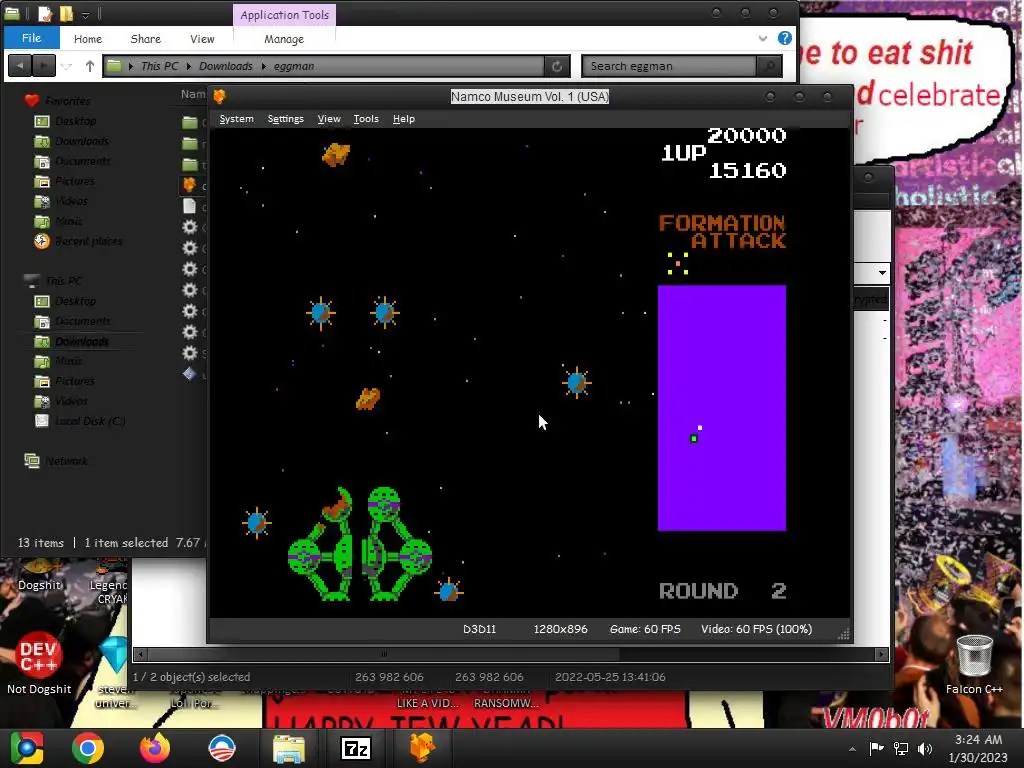Open the Dogshit desktop icon
1024x768 pixels.
(x=39, y=575)
